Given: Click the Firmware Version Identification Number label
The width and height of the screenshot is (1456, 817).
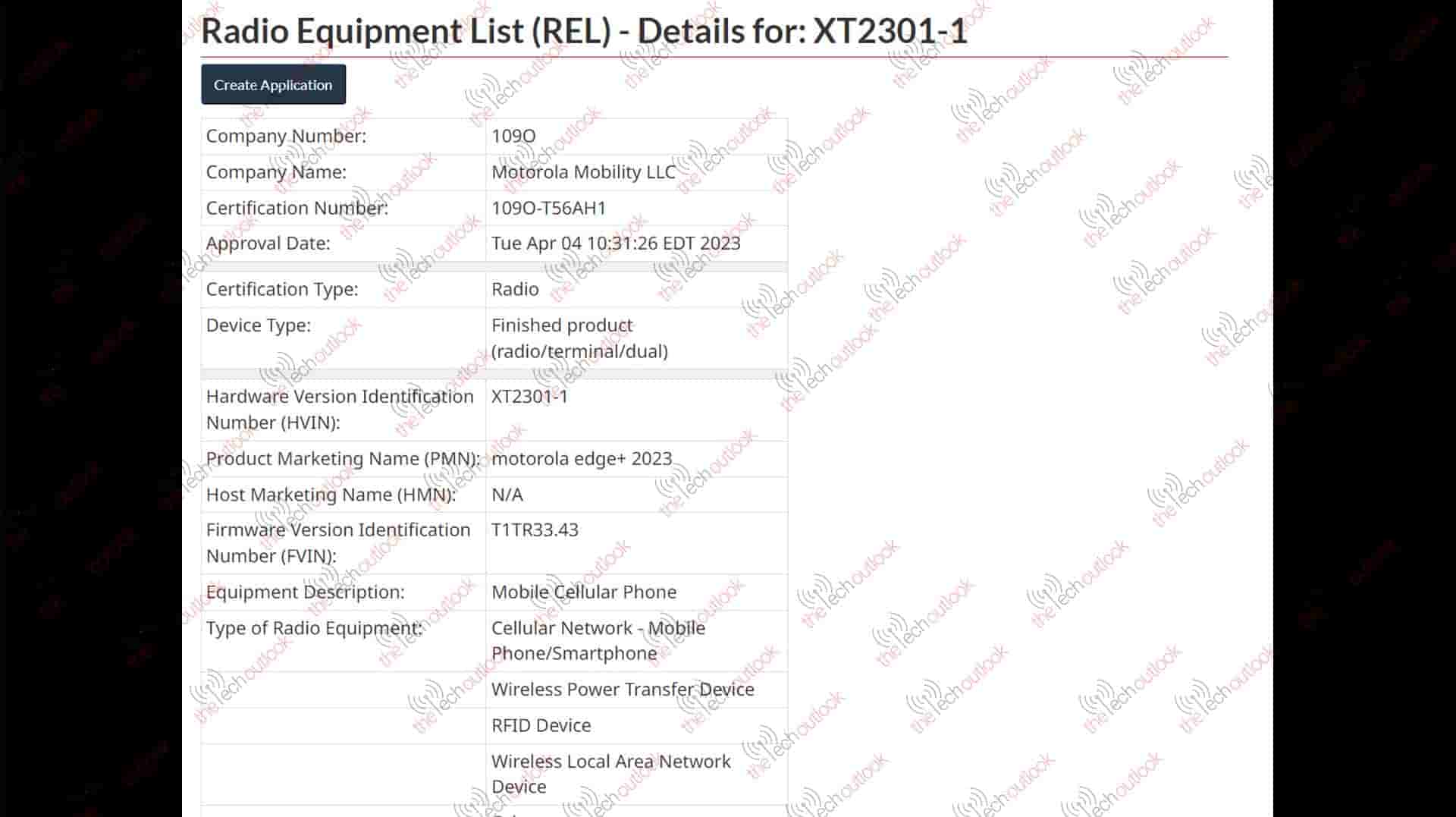Looking at the screenshot, I should point(338,543).
